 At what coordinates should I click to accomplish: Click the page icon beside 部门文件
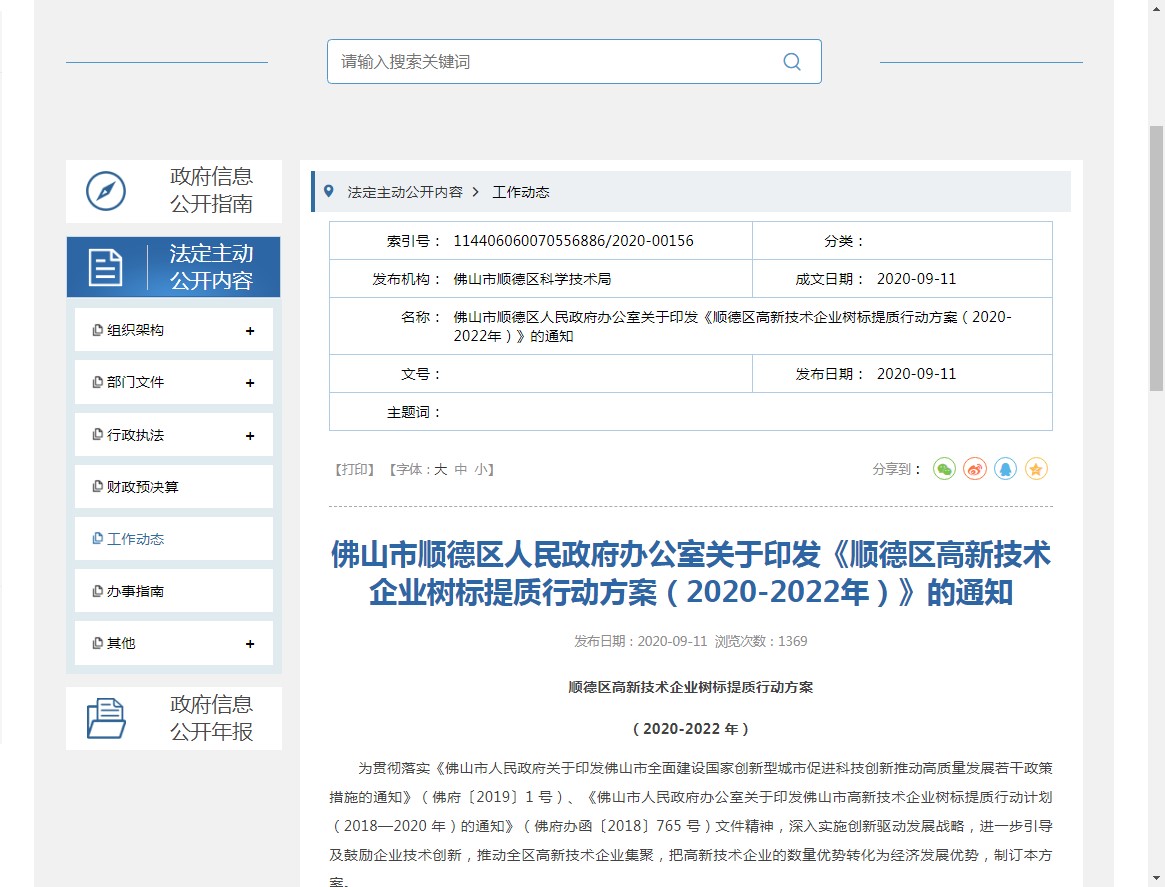point(97,382)
